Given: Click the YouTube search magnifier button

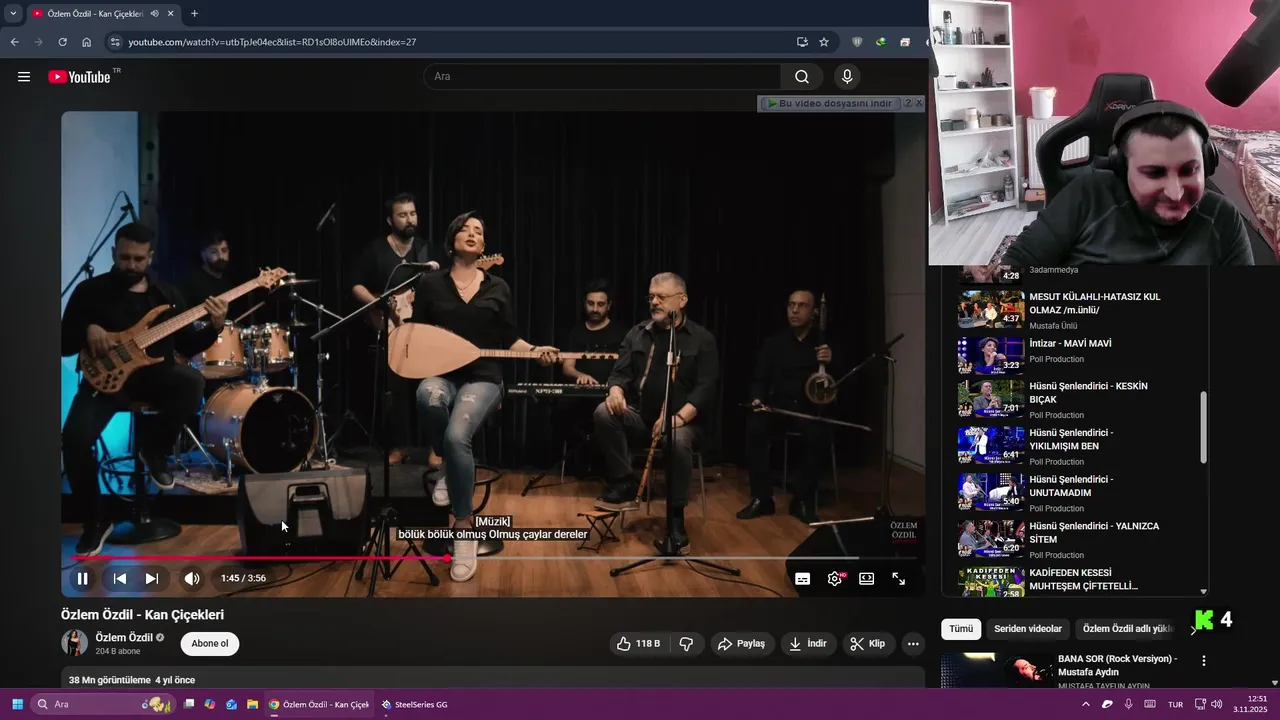Looking at the screenshot, I should tap(802, 76).
